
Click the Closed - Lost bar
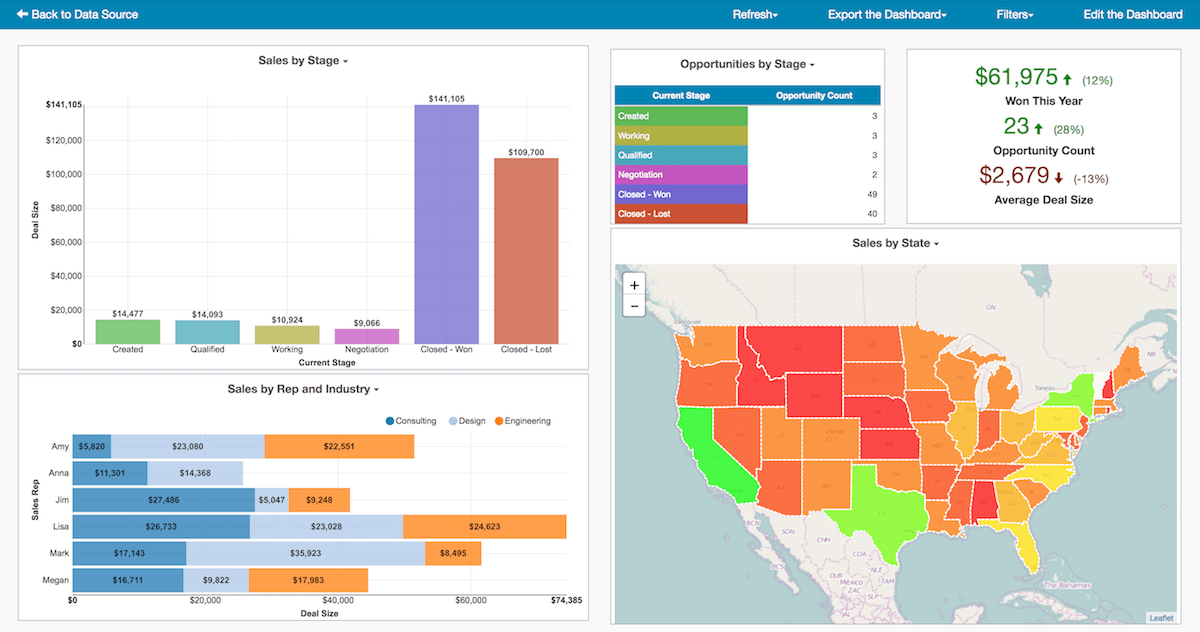point(526,250)
